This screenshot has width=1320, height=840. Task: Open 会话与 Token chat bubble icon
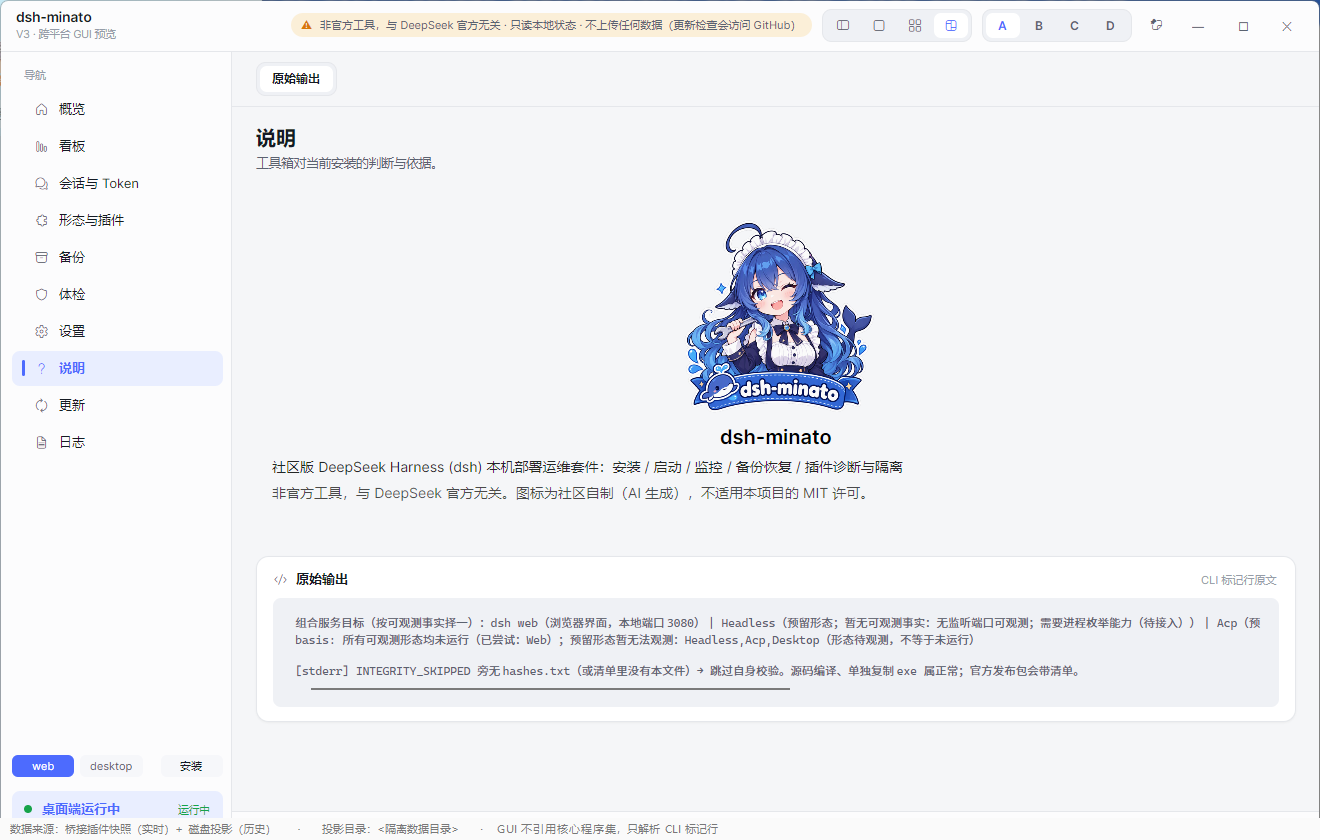41,183
